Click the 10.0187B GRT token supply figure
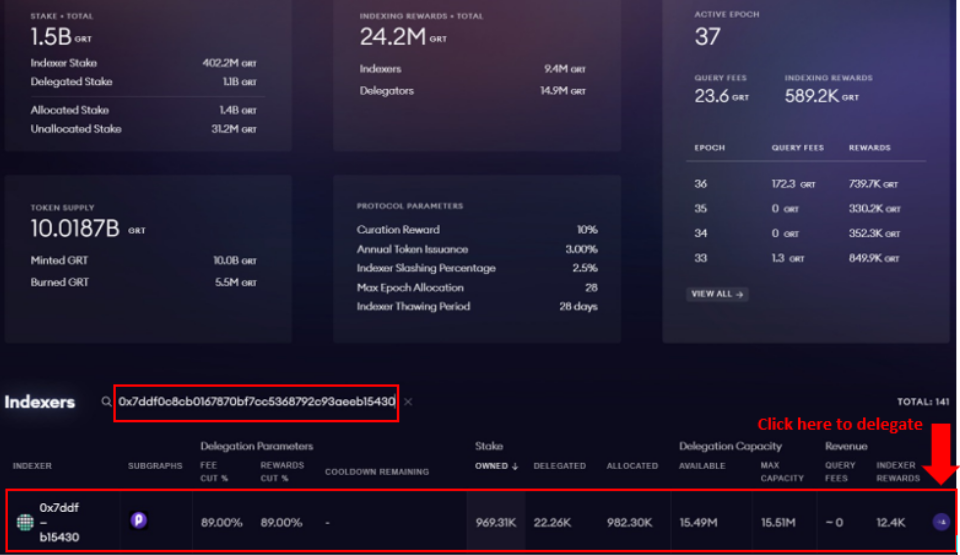960x555 pixels. pos(88,228)
